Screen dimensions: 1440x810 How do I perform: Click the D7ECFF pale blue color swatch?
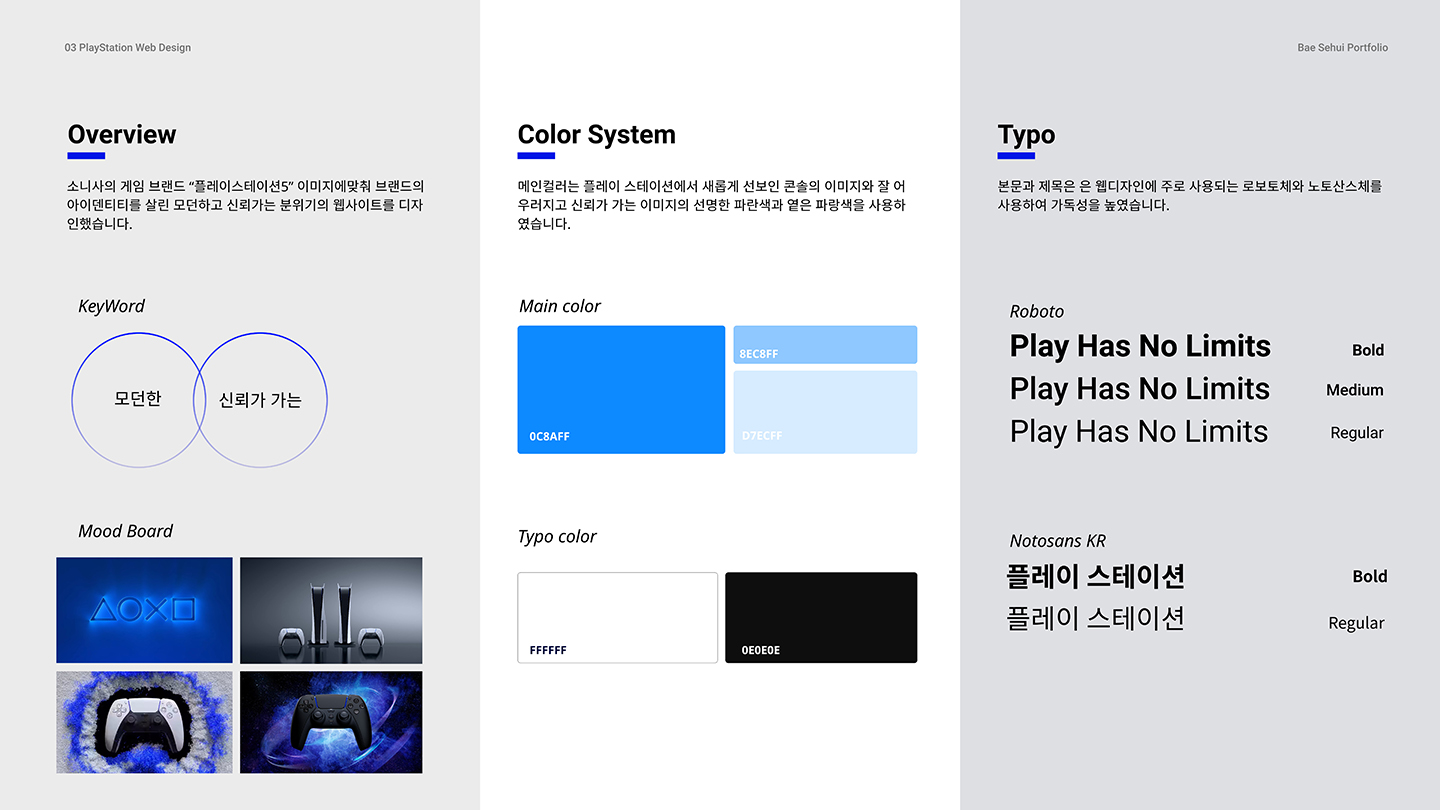[825, 411]
